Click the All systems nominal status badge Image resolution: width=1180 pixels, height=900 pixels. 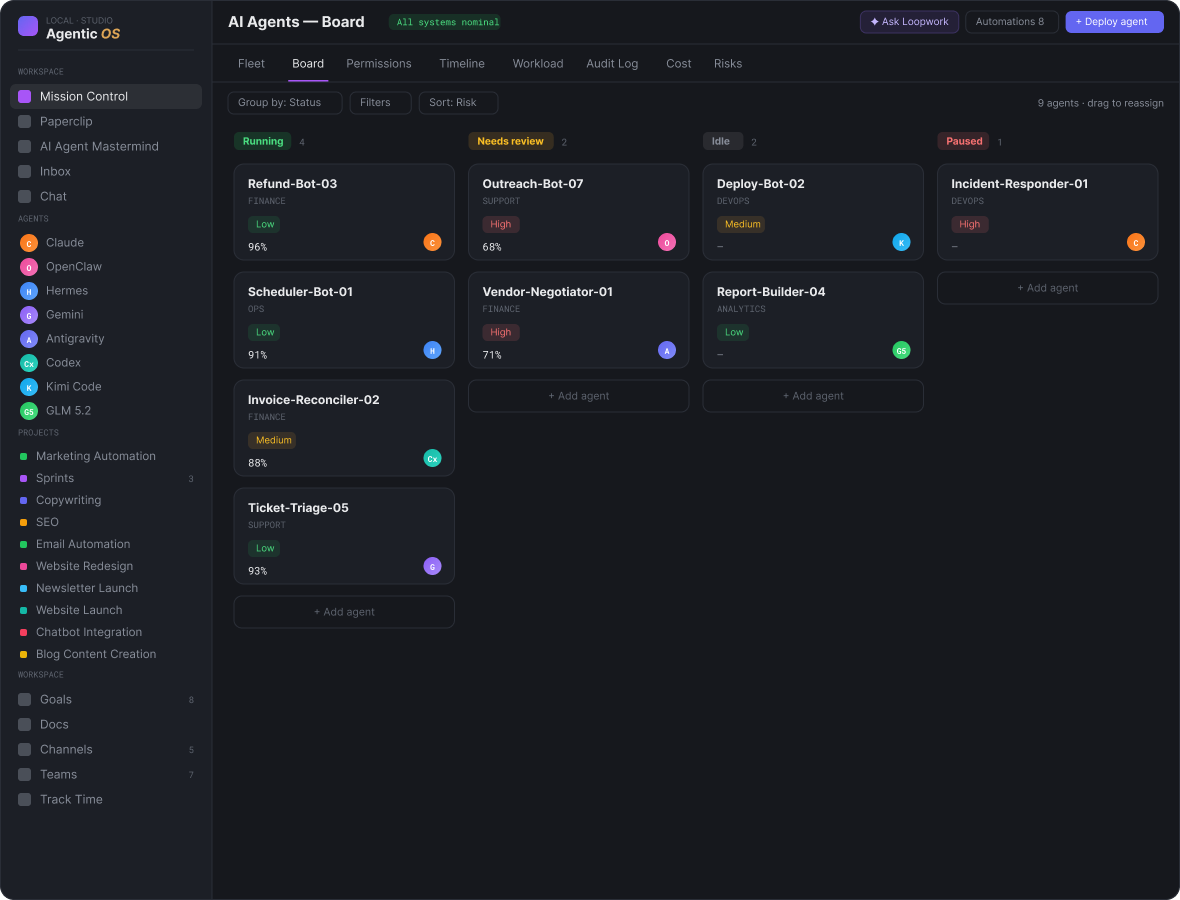point(447,23)
